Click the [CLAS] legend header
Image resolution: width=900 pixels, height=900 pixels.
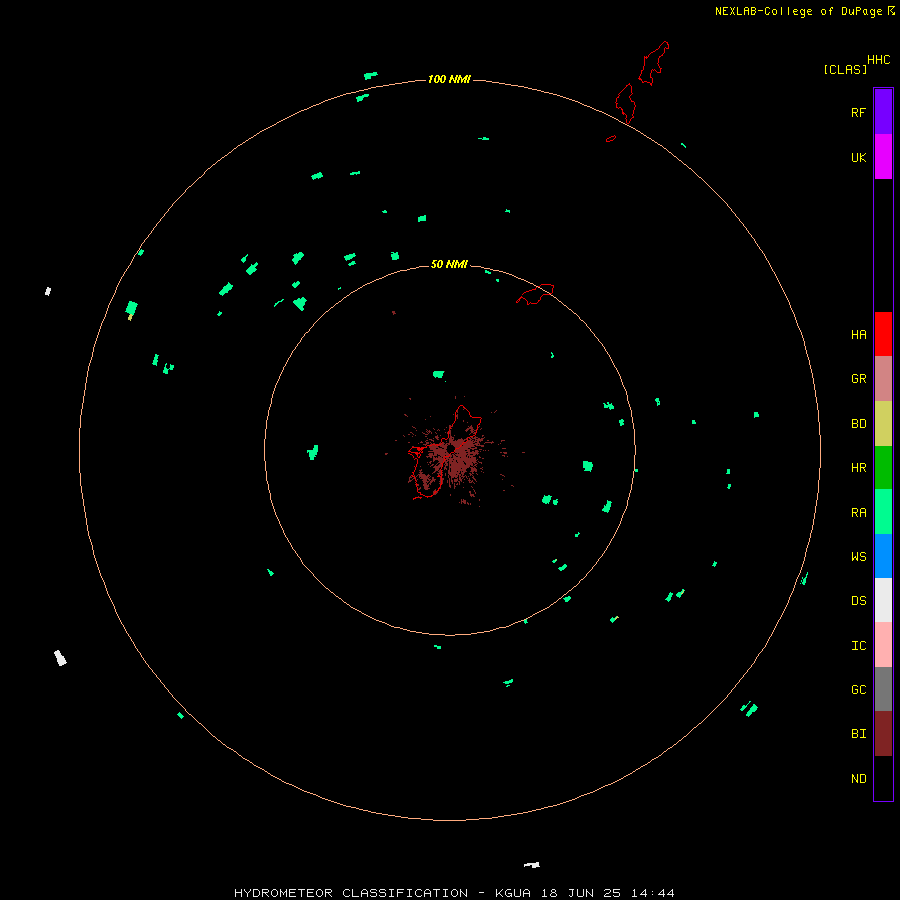pos(845,70)
